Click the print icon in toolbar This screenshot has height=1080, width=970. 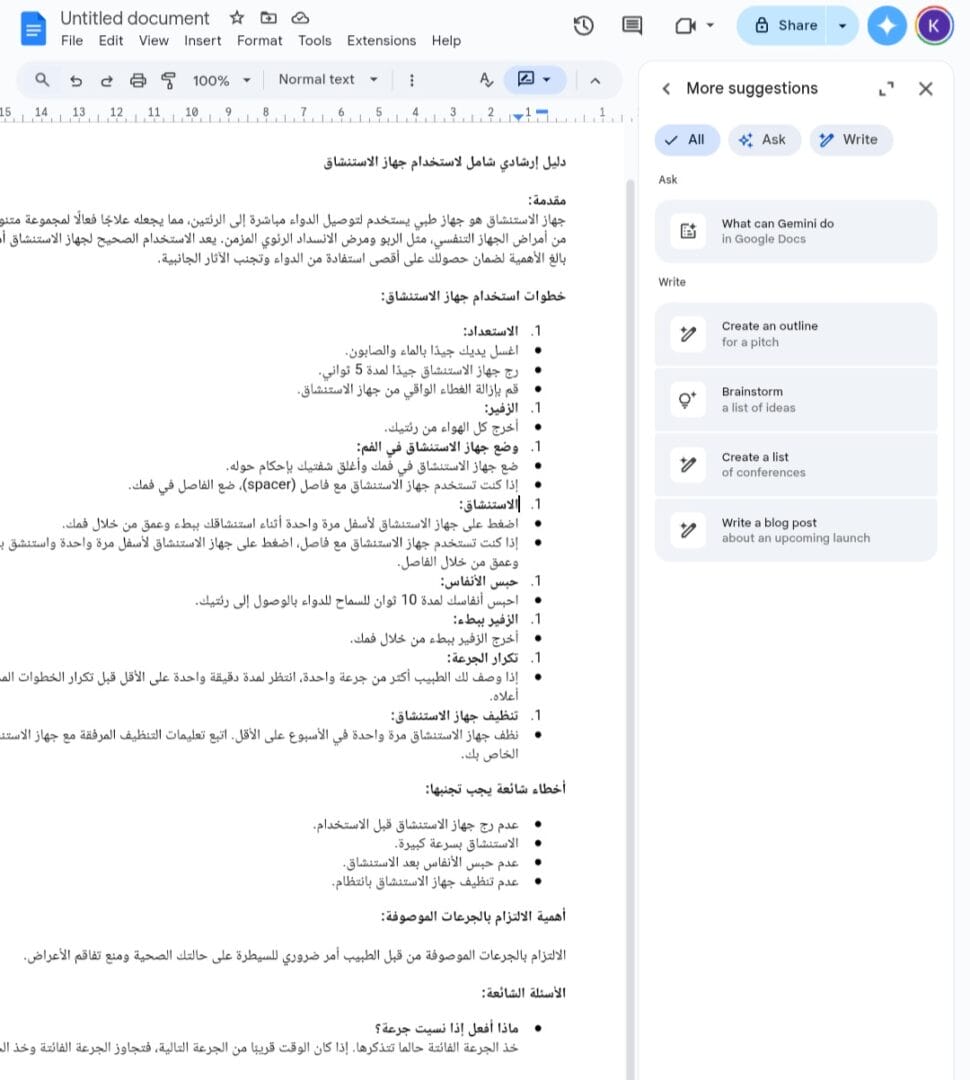pyautogui.click(x=138, y=80)
